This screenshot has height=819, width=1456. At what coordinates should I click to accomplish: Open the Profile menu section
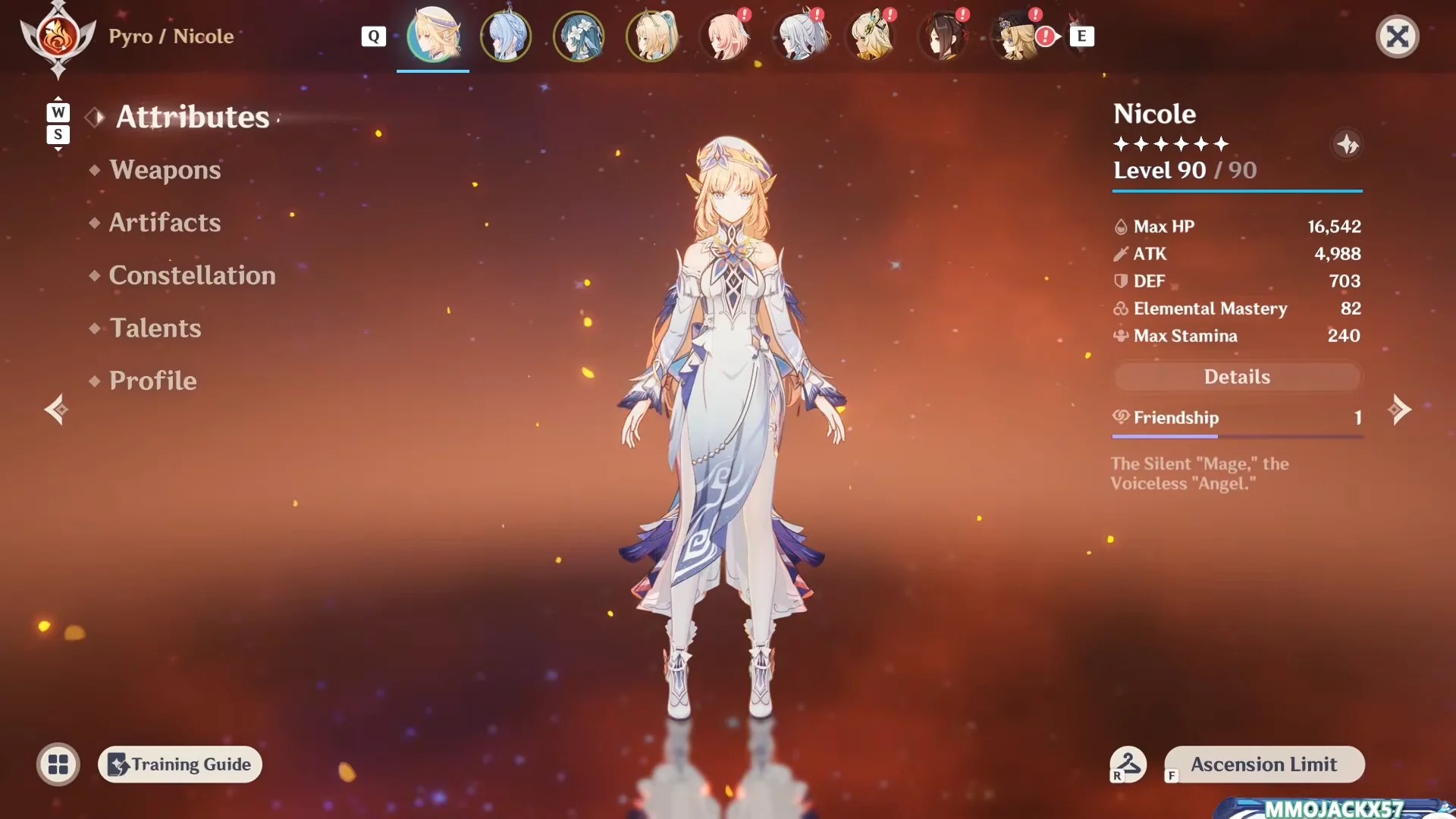point(152,381)
